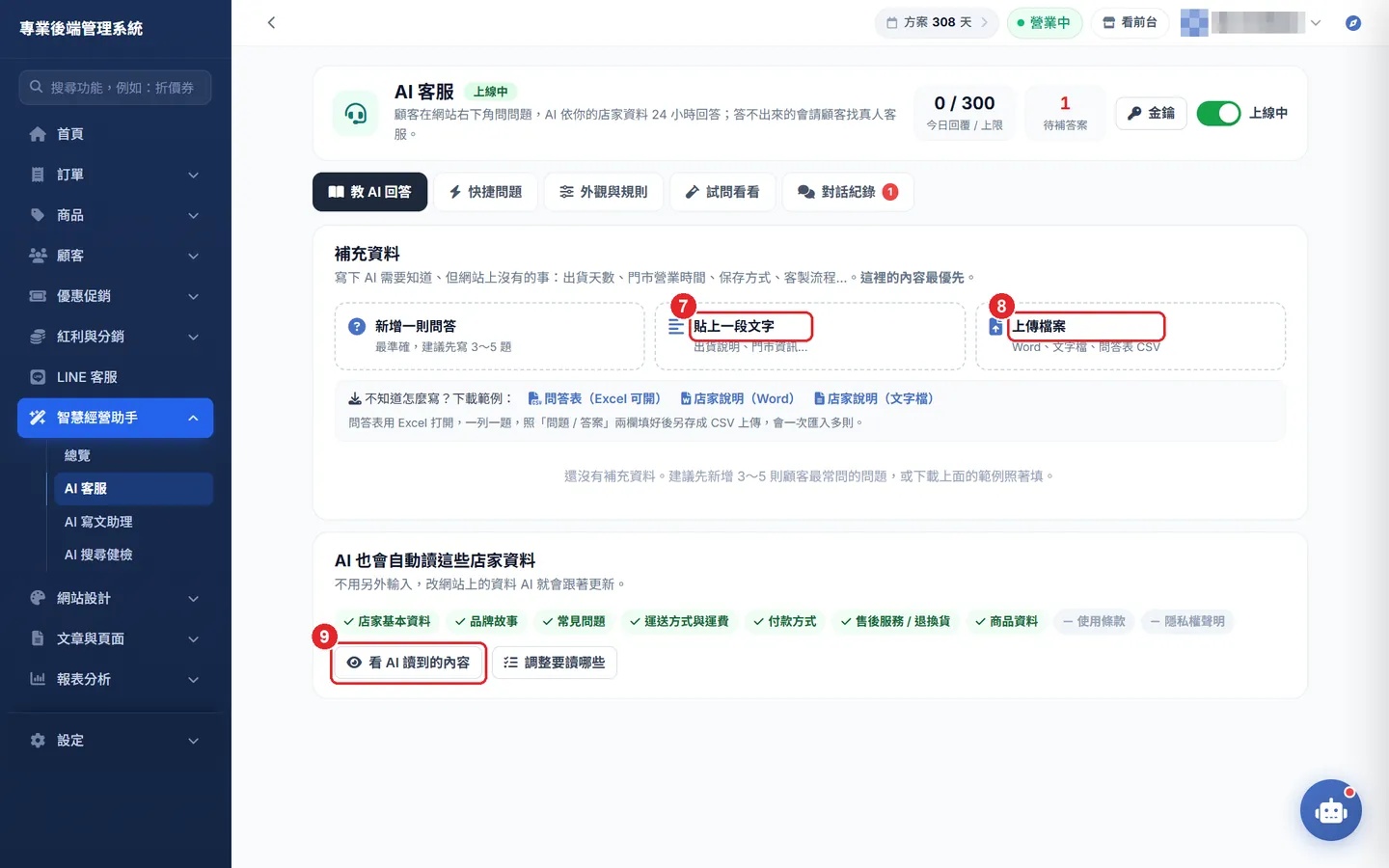Click the upload file icon of 上傳檔案

995,327
